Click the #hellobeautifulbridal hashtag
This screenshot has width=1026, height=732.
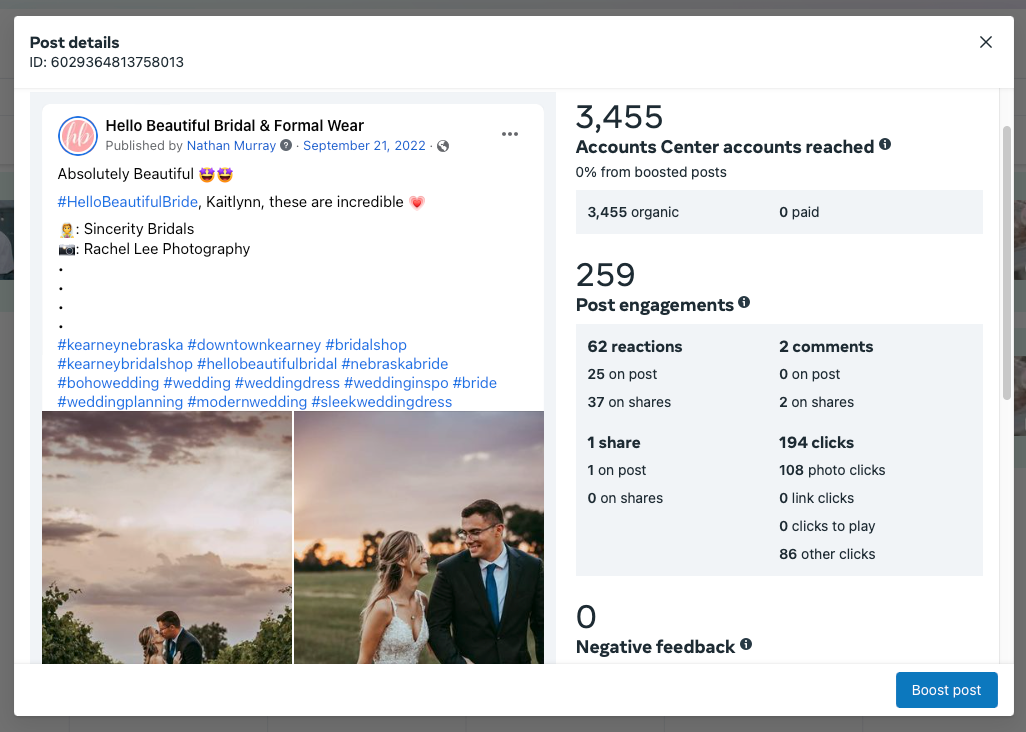(x=267, y=364)
